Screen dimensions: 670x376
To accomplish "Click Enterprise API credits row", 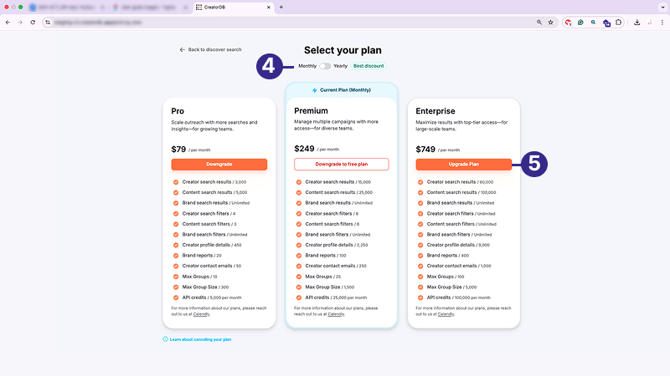I will pos(454,297).
